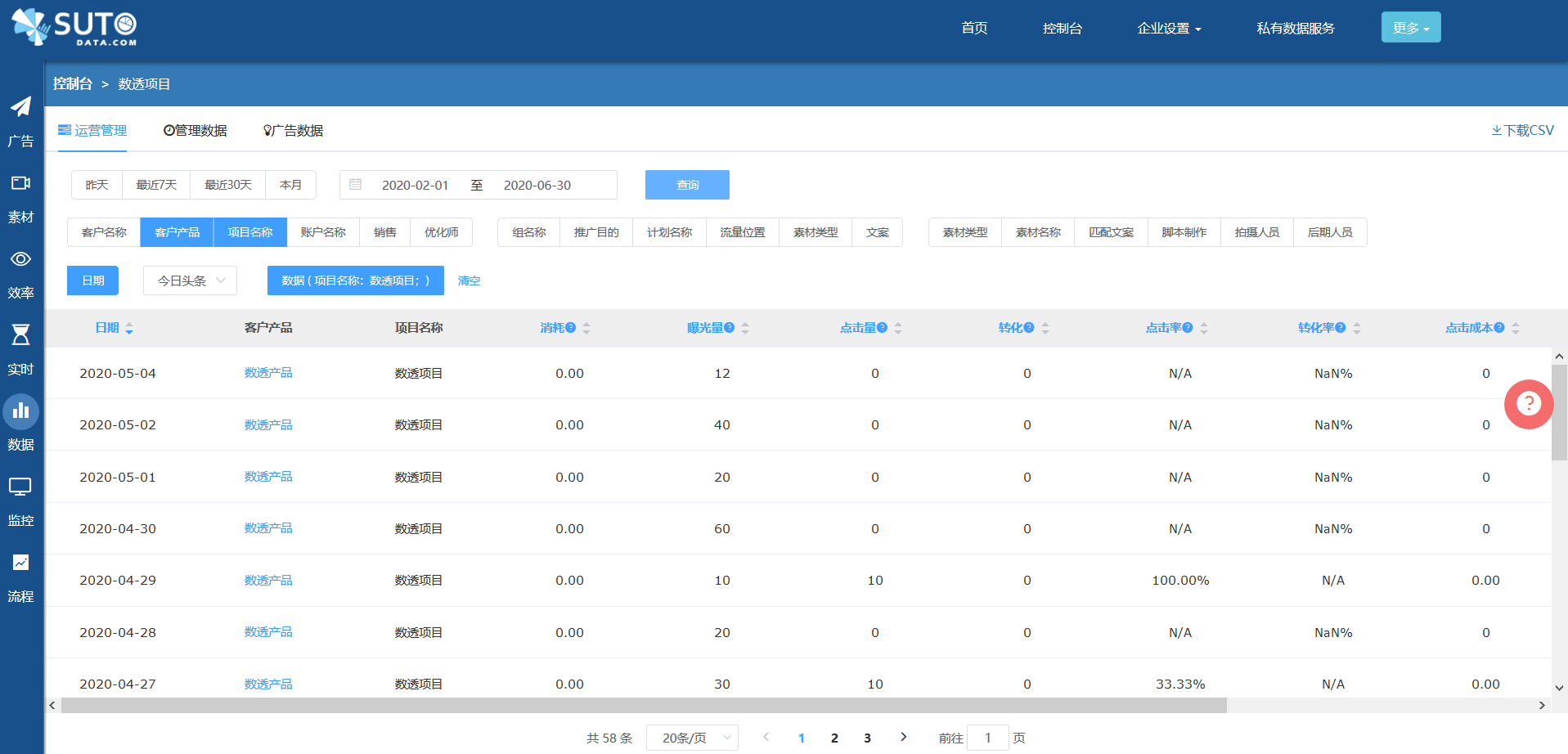Viewport: 1568px width, 754px height.
Task: Open the 20条/页 page size dropdown
Action: 692,738
